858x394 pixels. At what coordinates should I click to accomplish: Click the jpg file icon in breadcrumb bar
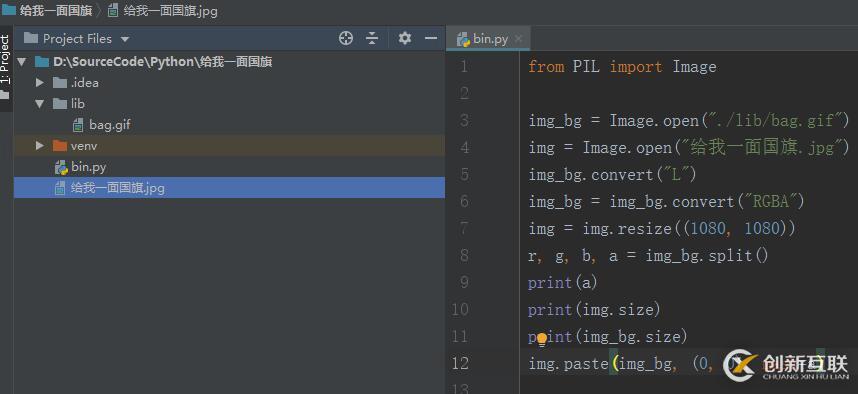click(x=113, y=10)
